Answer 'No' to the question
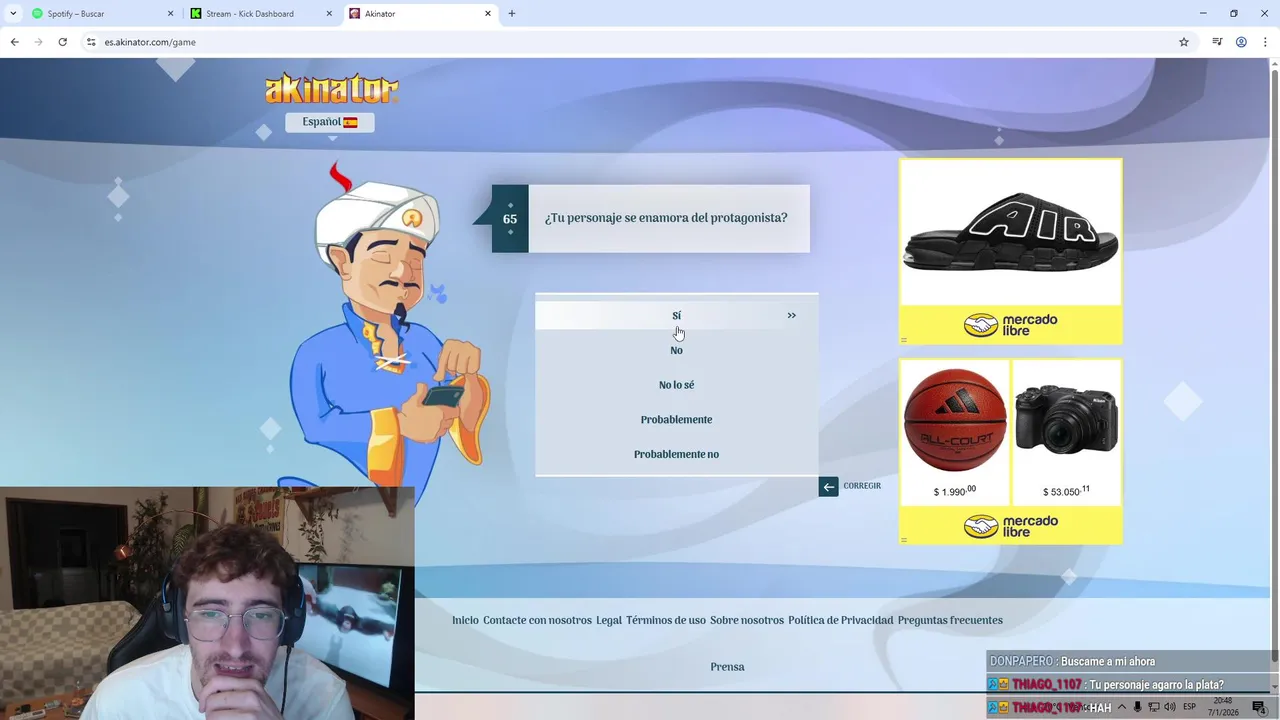Viewport: 1280px width, 720px height. (676, 350)
